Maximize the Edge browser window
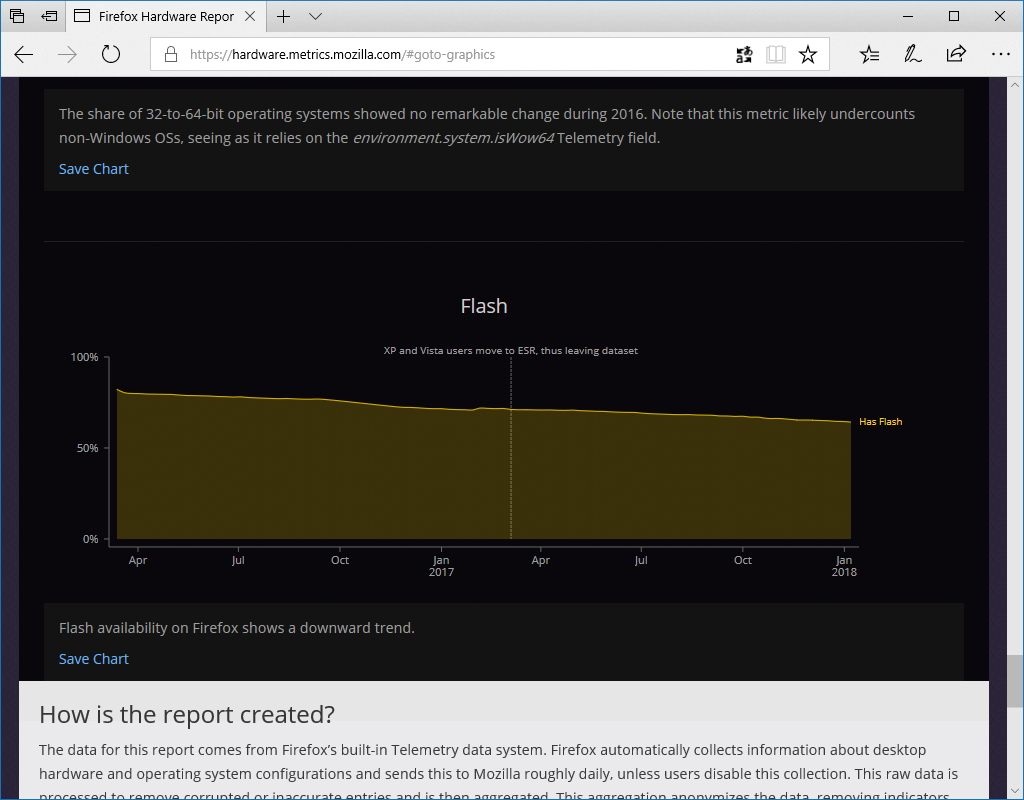Viewport: 1024px width, 800px height. 953,16
